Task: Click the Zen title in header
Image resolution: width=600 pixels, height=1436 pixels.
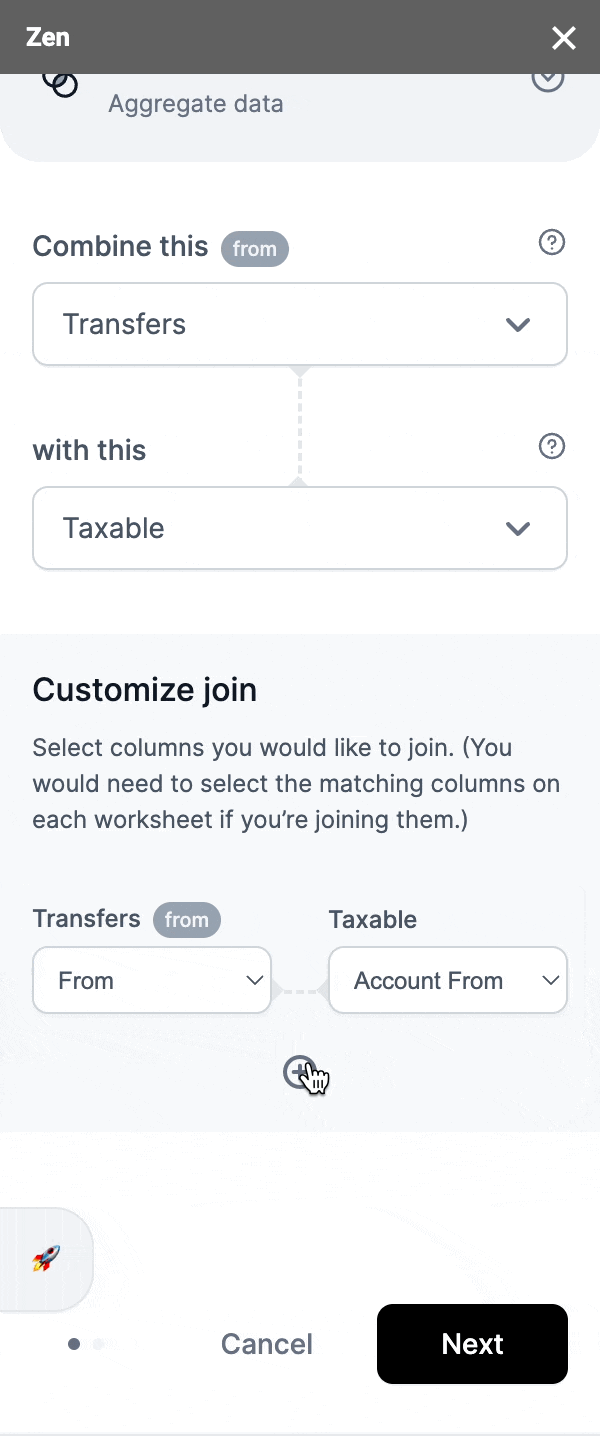Action: point(48,38)
